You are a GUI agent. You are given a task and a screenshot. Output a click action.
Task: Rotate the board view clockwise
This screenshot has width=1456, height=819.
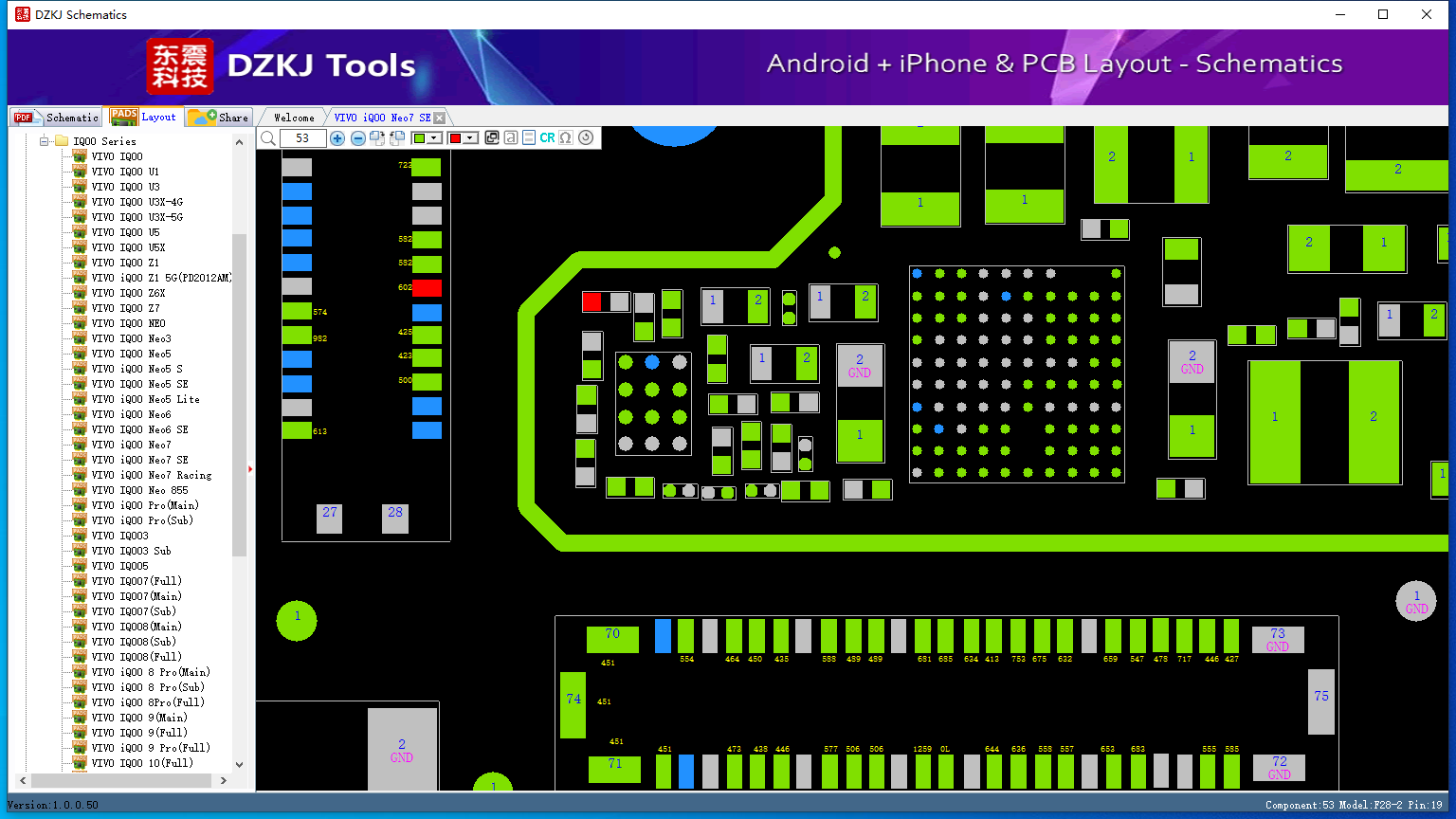(377, 138)
